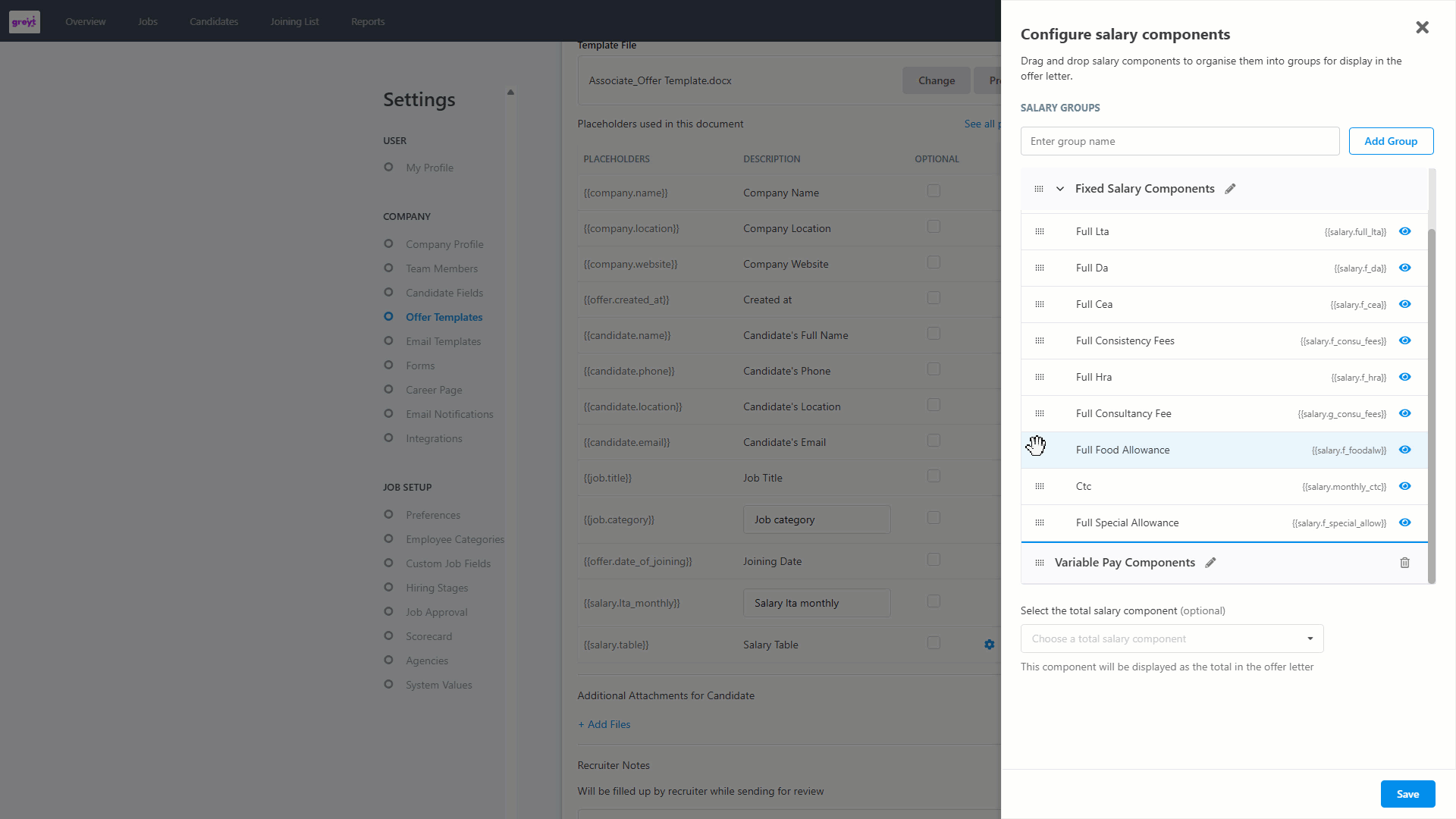Viewport: 1456px width, 819px height.
Task: Toggle visibility of Full Cea component
Action: tap(1404, 305)
